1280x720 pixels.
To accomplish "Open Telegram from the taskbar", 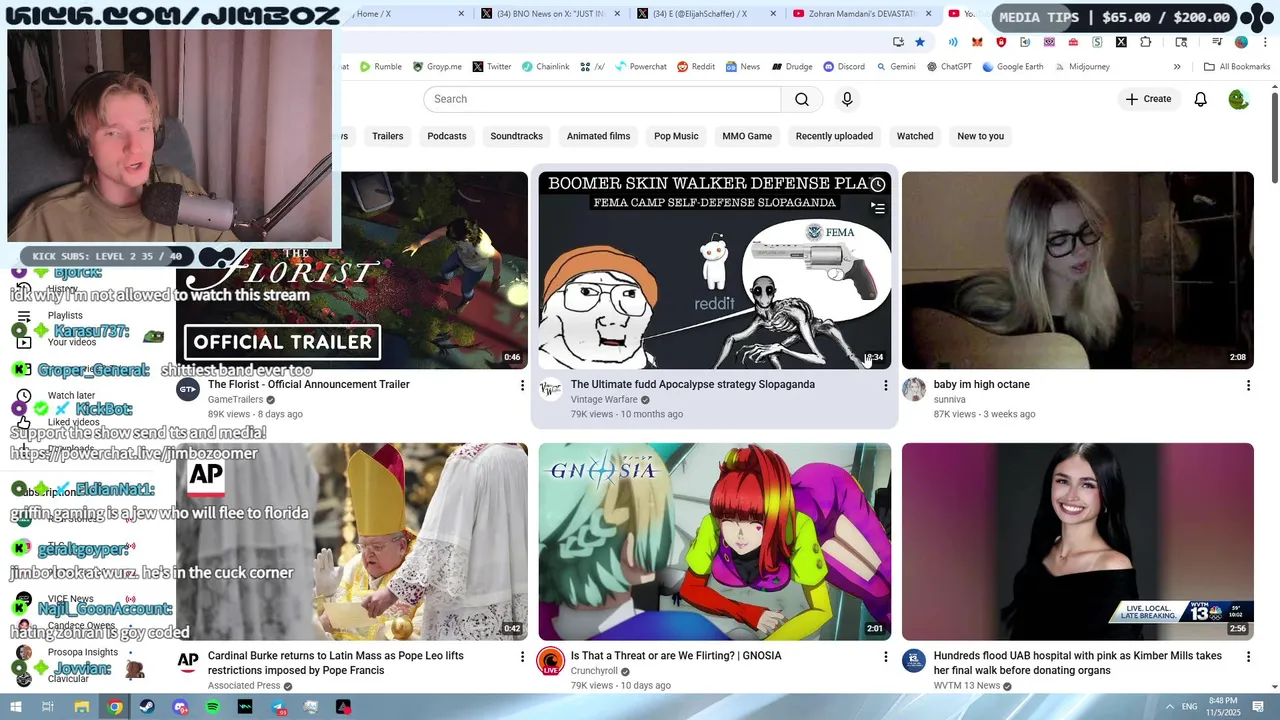I will tap(278, 707).
